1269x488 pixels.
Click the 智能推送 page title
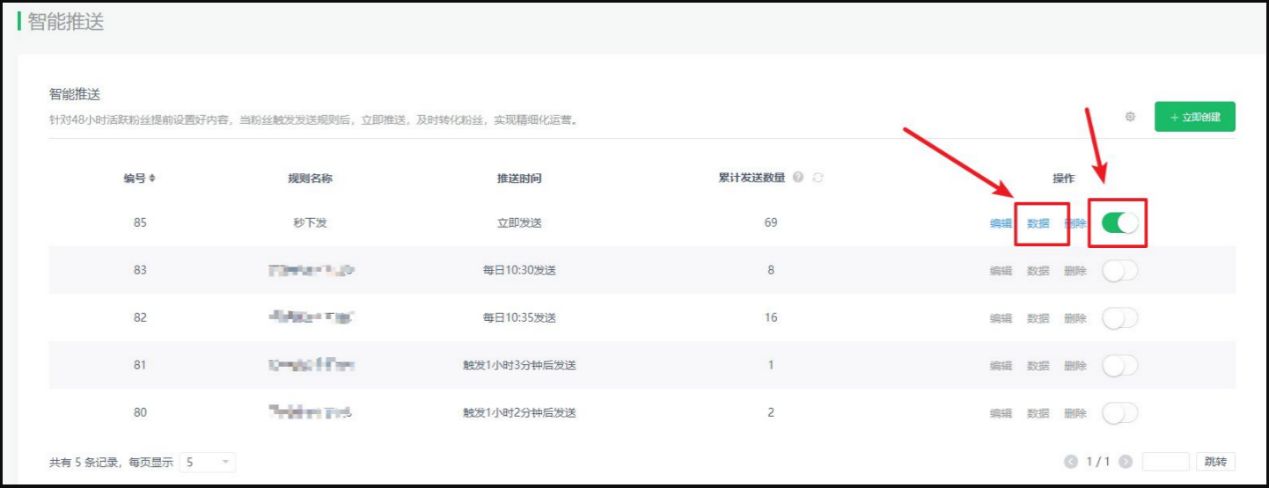click(65, 22)
